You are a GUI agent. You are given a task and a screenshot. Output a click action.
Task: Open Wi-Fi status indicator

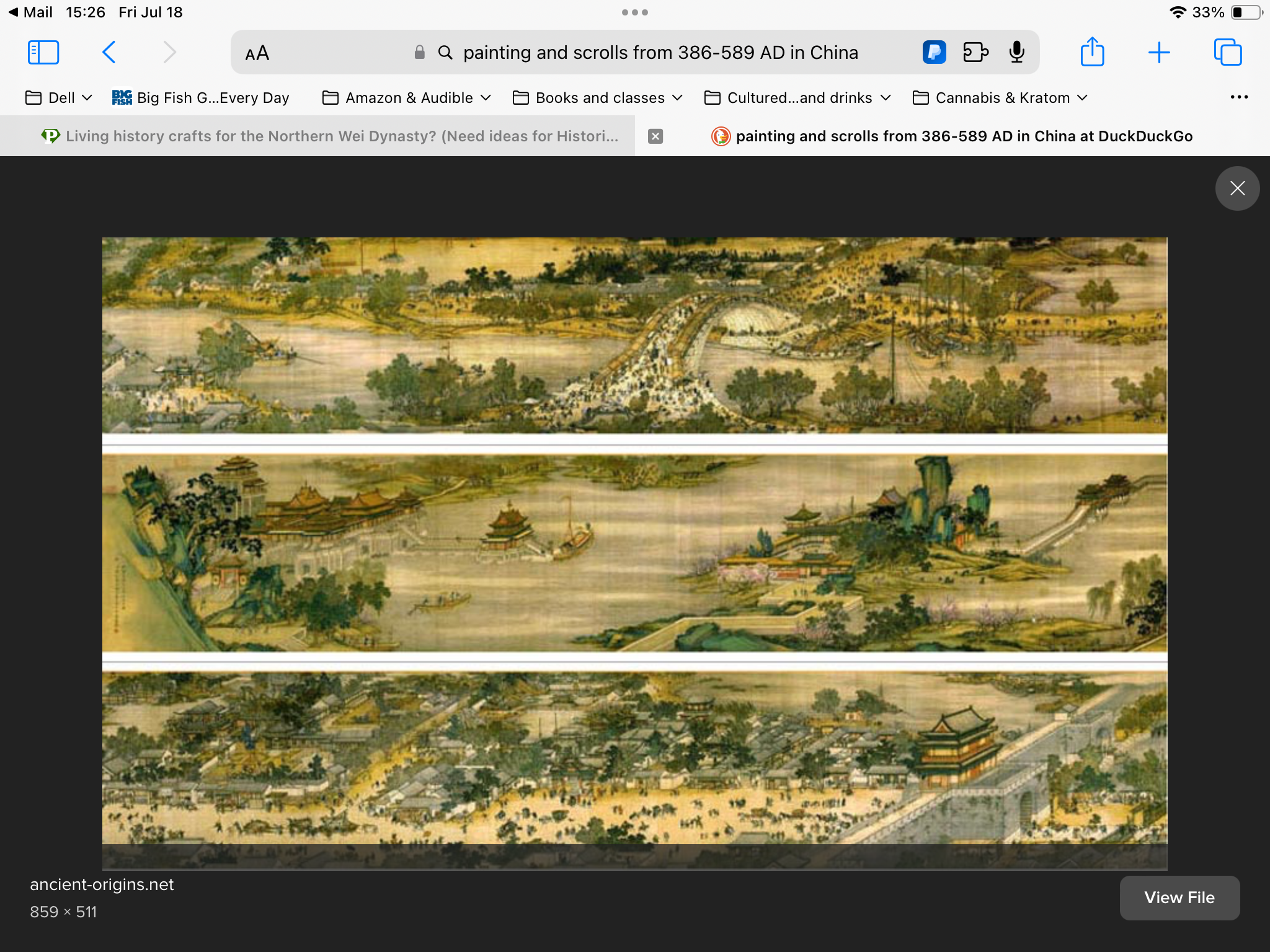[x=1178, y=12]
